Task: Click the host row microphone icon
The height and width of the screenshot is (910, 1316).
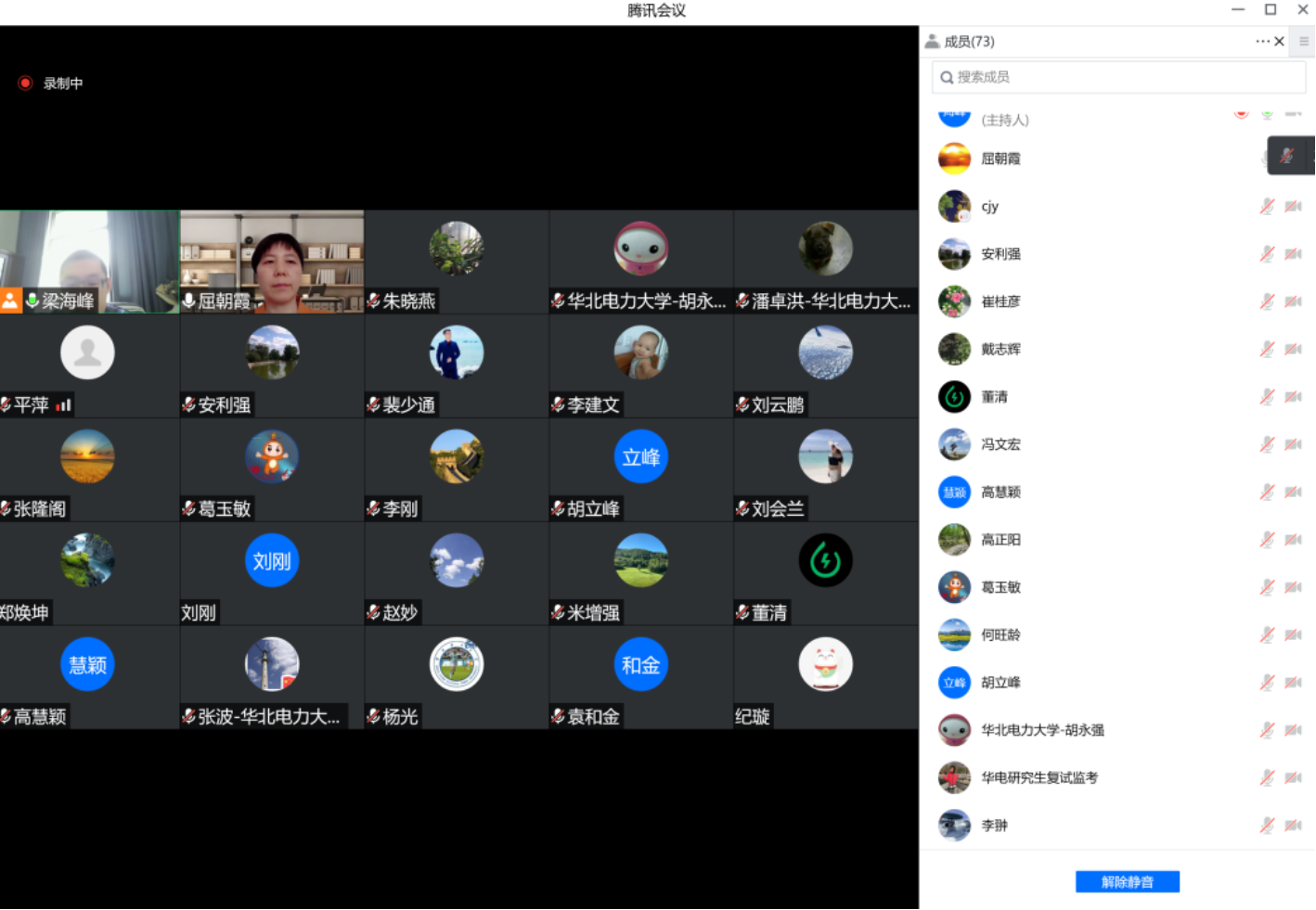Action: (1267, 115)
